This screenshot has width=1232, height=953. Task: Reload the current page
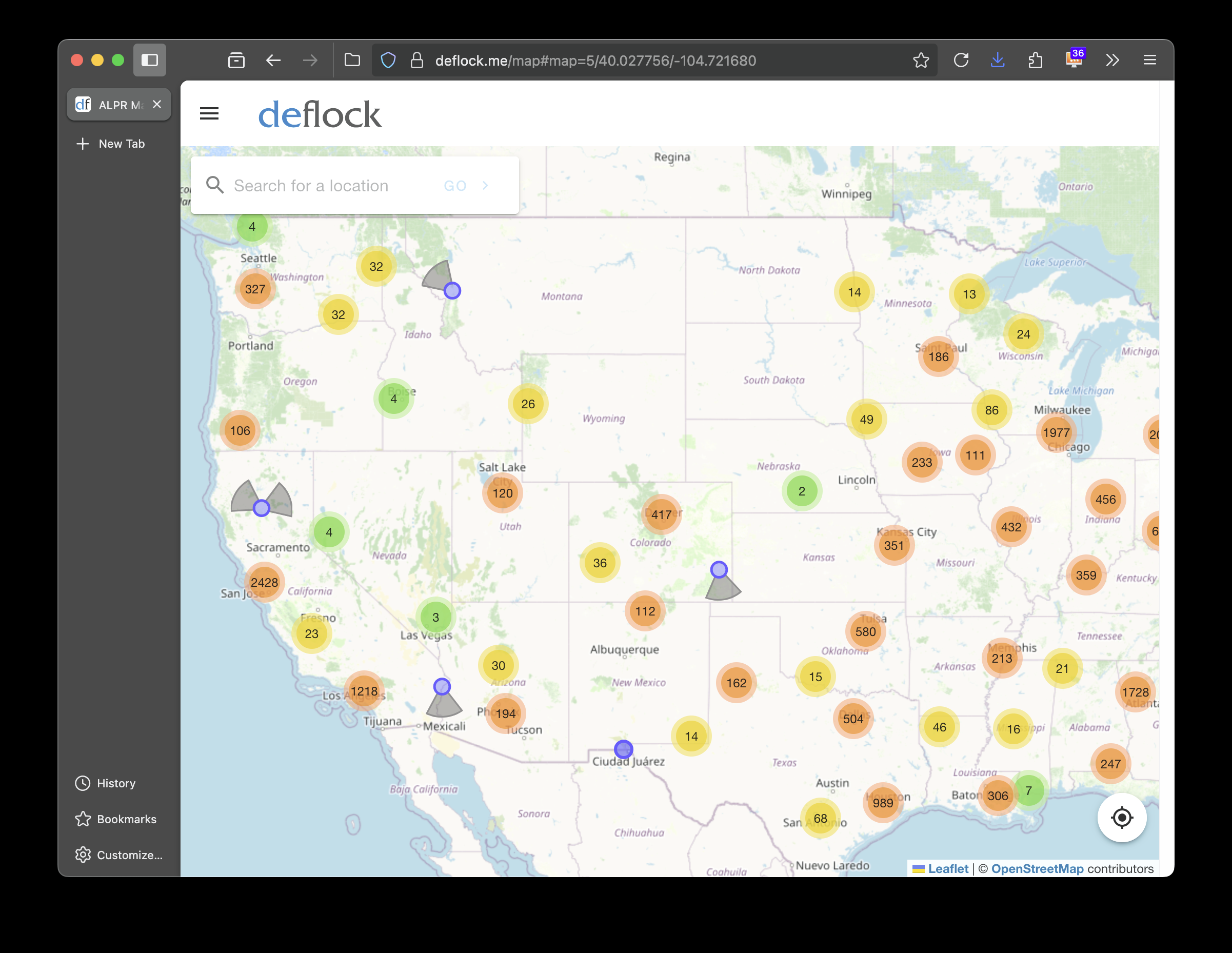pyautogui.click(x=961, y=61)
